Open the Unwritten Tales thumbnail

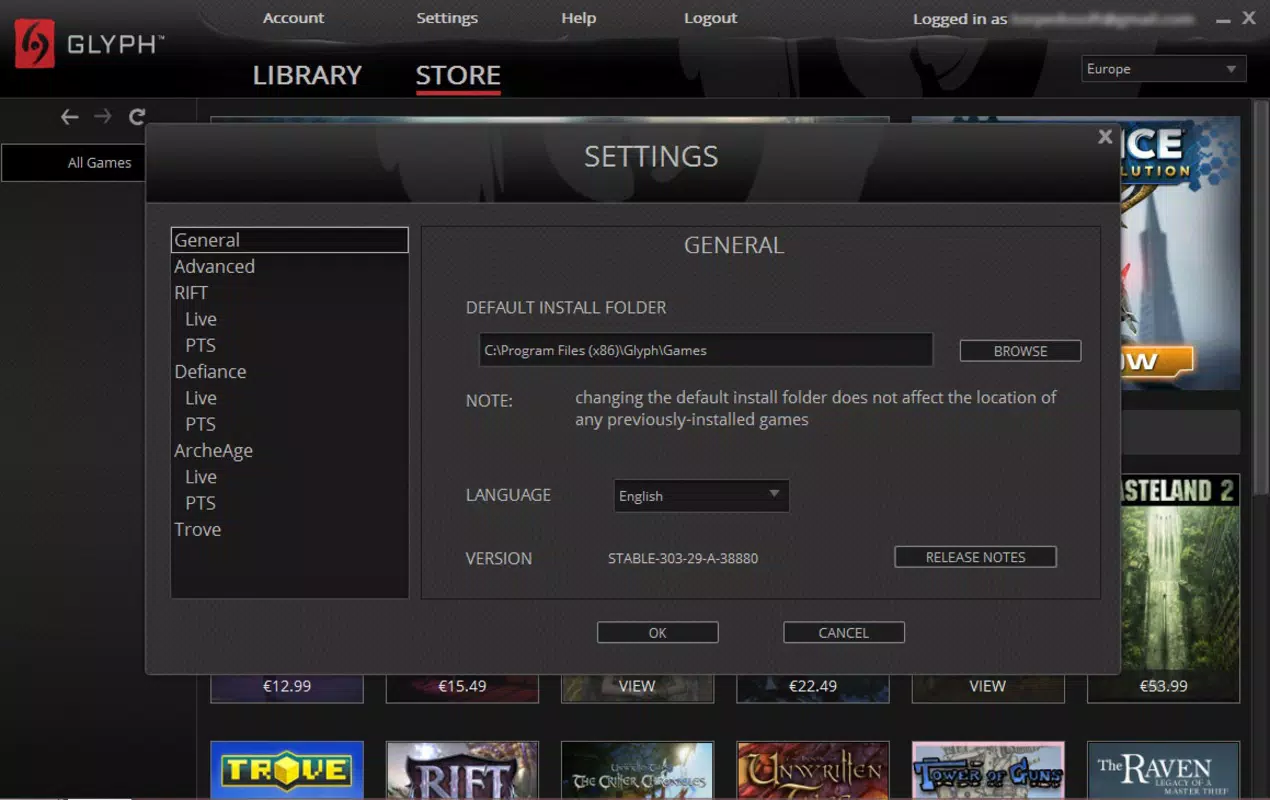tap(812, 770)
